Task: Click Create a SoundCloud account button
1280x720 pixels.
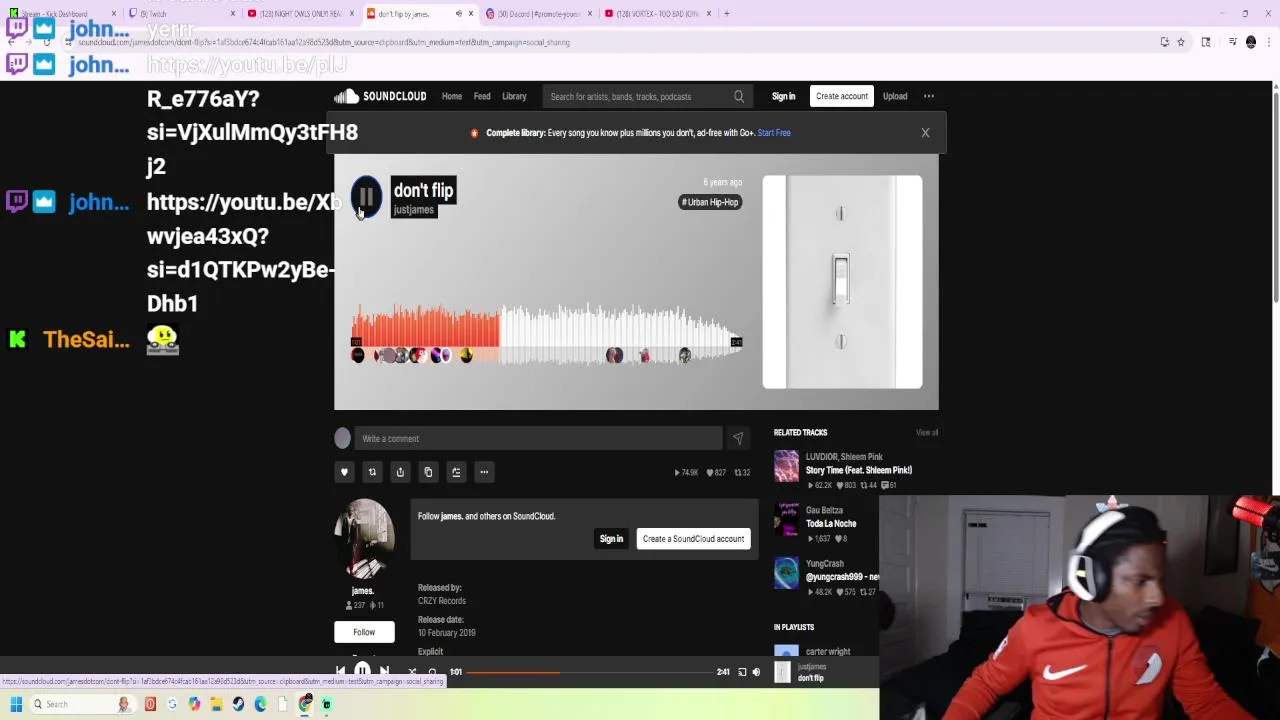Action: pos(693,539)
